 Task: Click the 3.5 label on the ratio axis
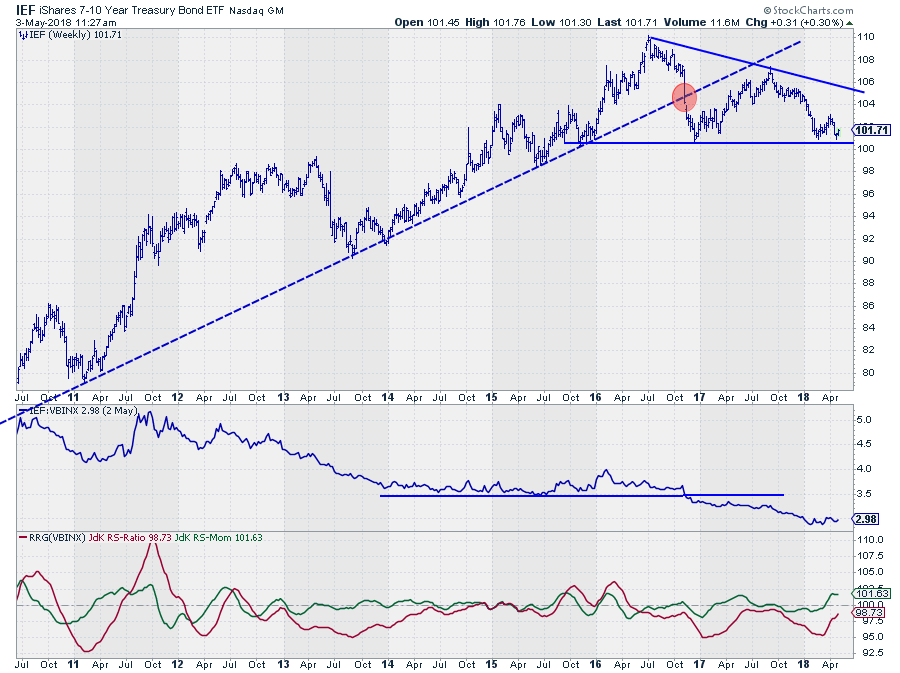coord(864,493)
